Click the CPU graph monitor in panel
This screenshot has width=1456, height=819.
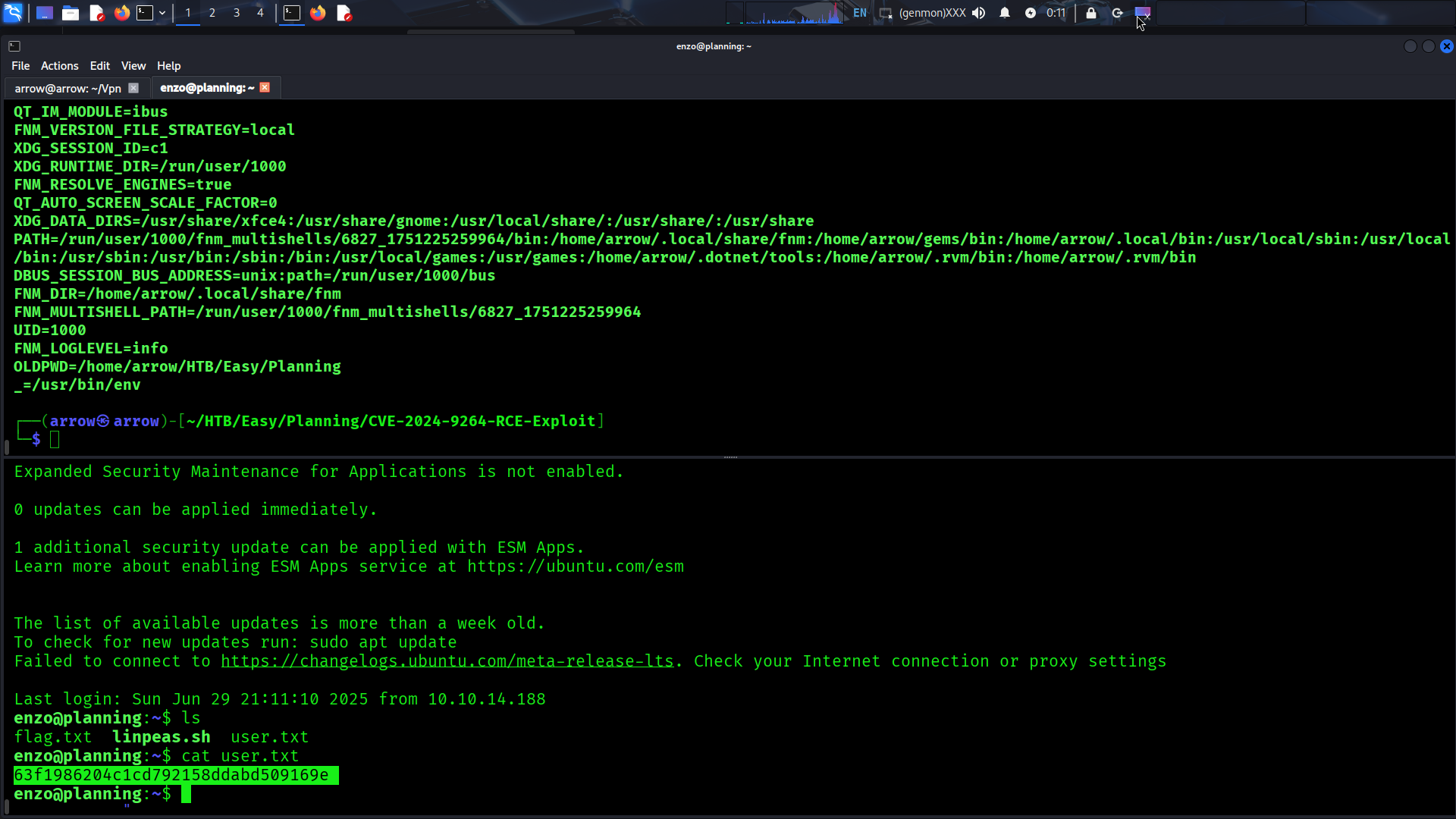pyautogui.click(x=795, y=13)
